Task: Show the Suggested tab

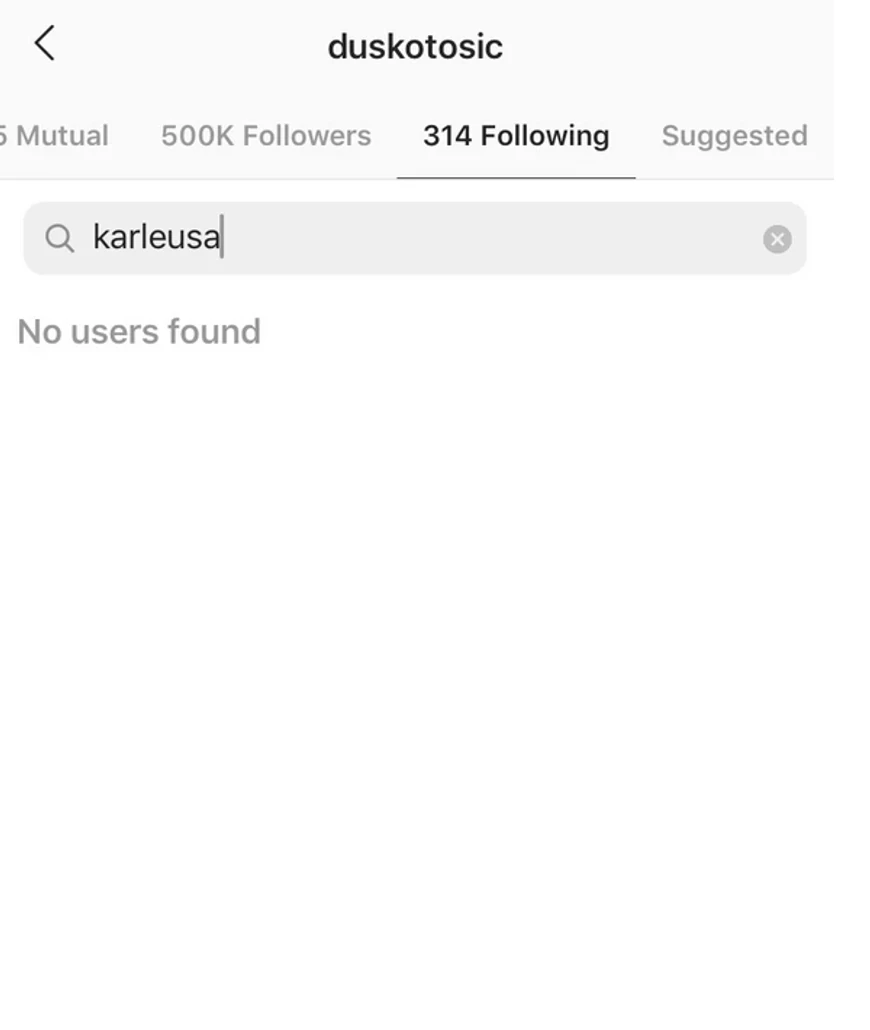Action: (734, 136)
